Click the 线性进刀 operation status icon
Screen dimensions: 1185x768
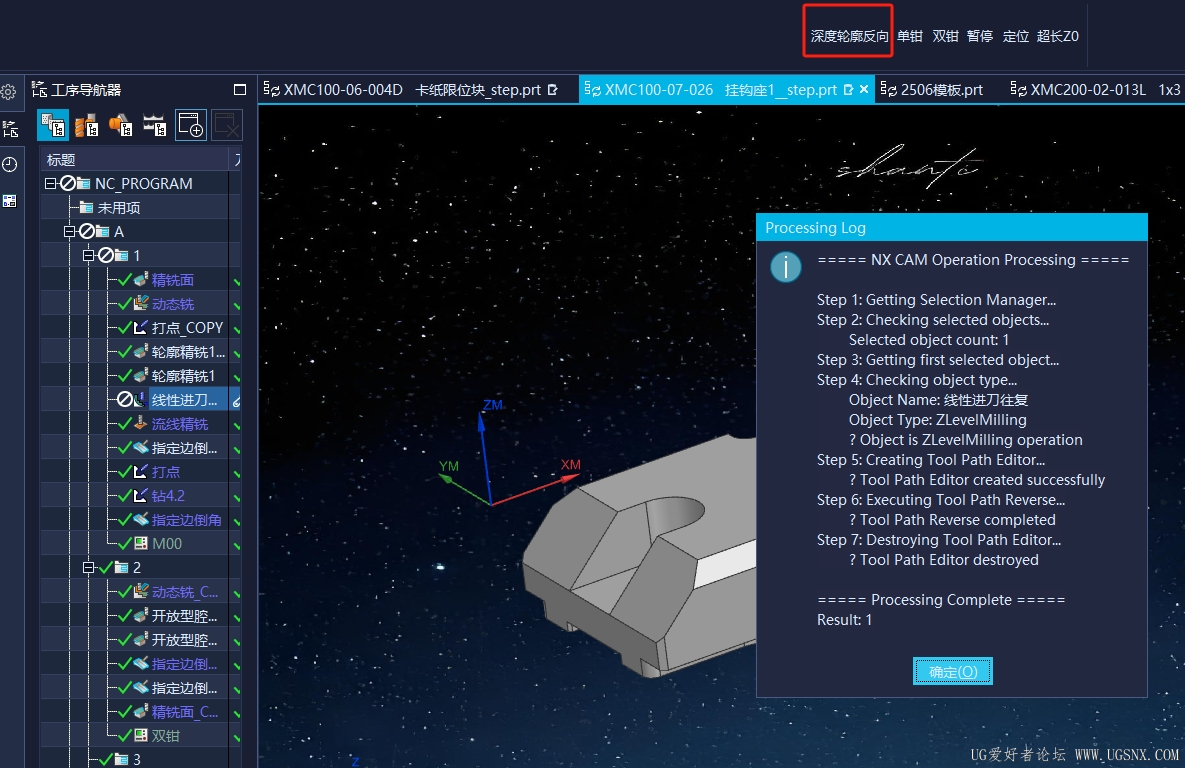click(x=125, y=399)
